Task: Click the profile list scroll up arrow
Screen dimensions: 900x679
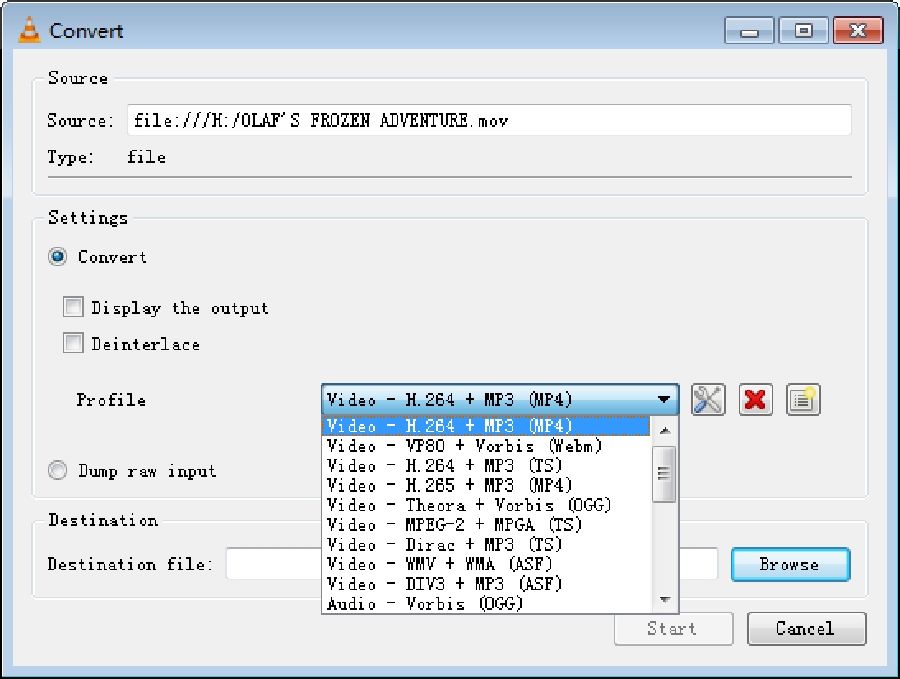Action: point(665,430)
